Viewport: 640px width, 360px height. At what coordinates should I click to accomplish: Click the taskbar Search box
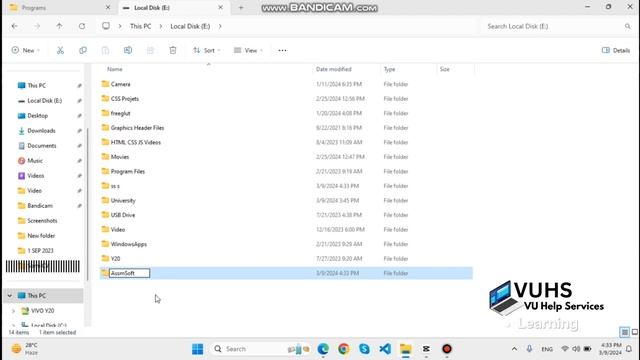click(261, 349)
